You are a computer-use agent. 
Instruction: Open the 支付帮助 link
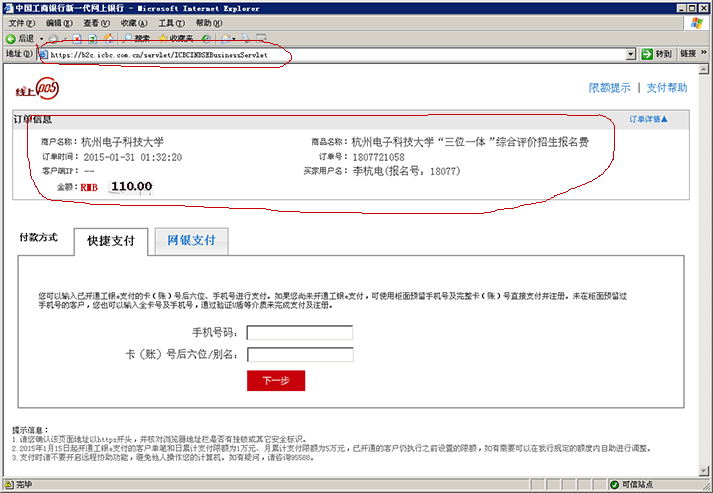point(667,88)
